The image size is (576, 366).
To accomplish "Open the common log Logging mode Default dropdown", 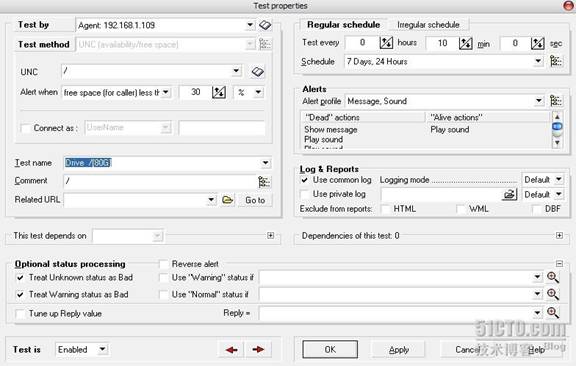I will 559,179.
